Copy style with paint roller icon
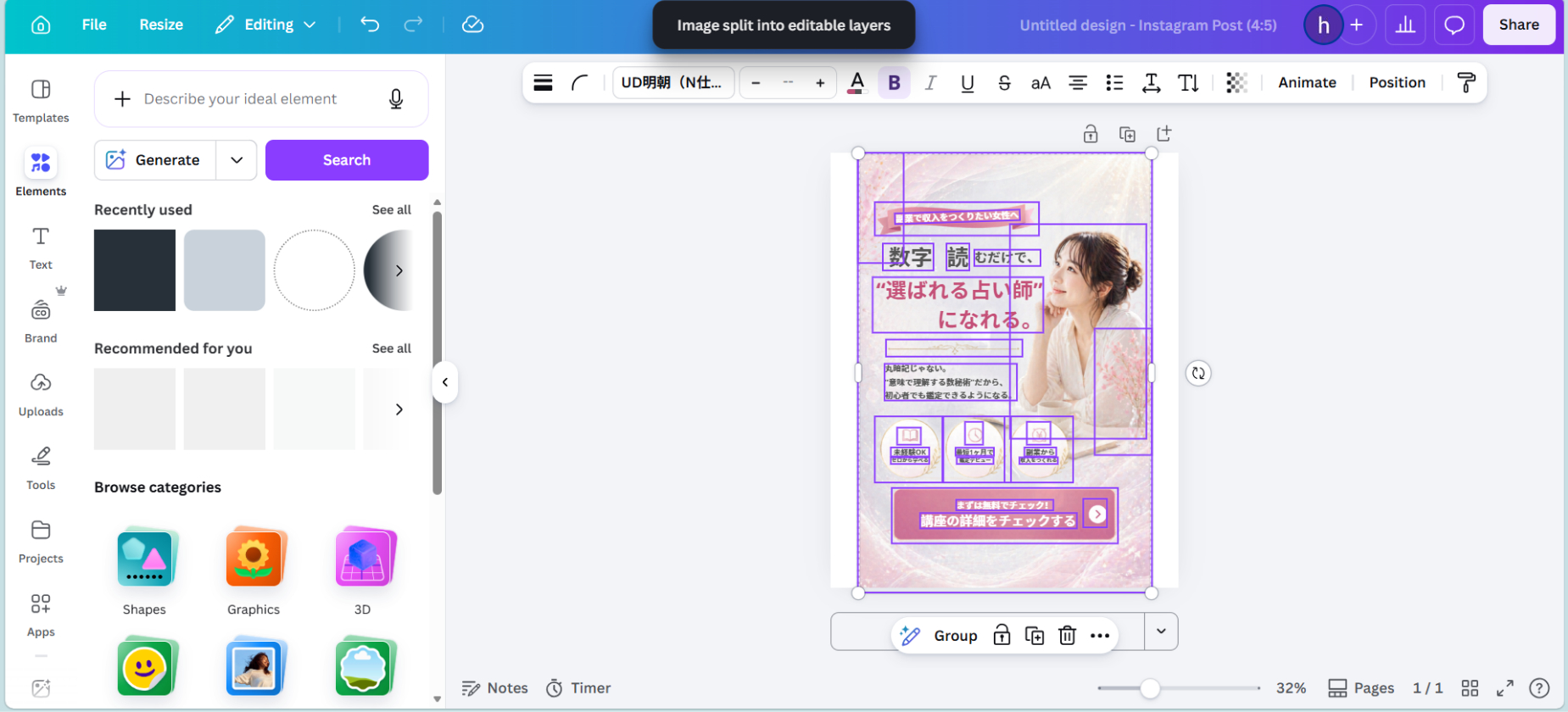The image size is (1568, 712). click(1466, 82)
